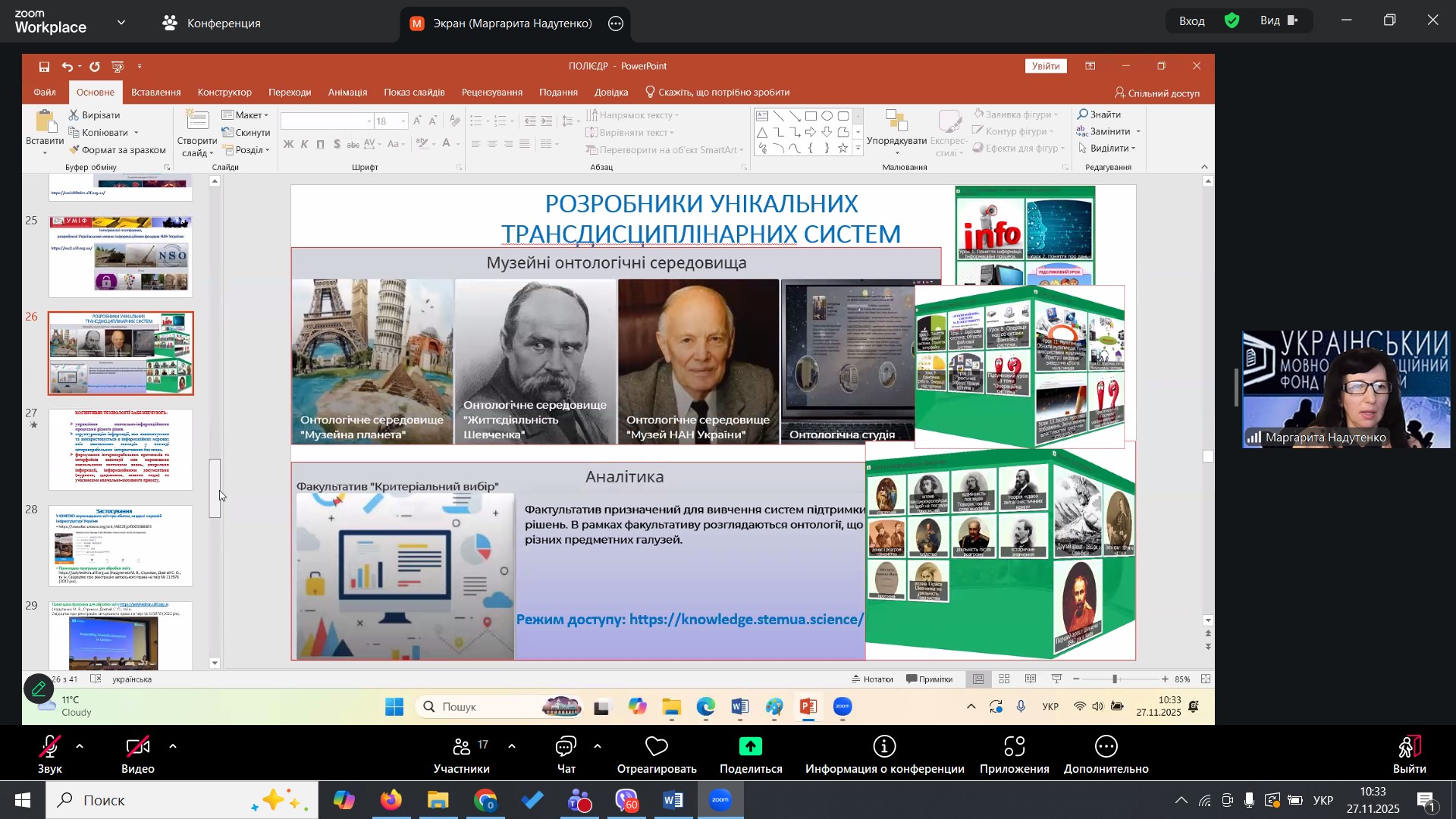The height and width of the screenshot is (819, 1456).
Task: Click the Reactions heart icon
Action: (656, 748)
